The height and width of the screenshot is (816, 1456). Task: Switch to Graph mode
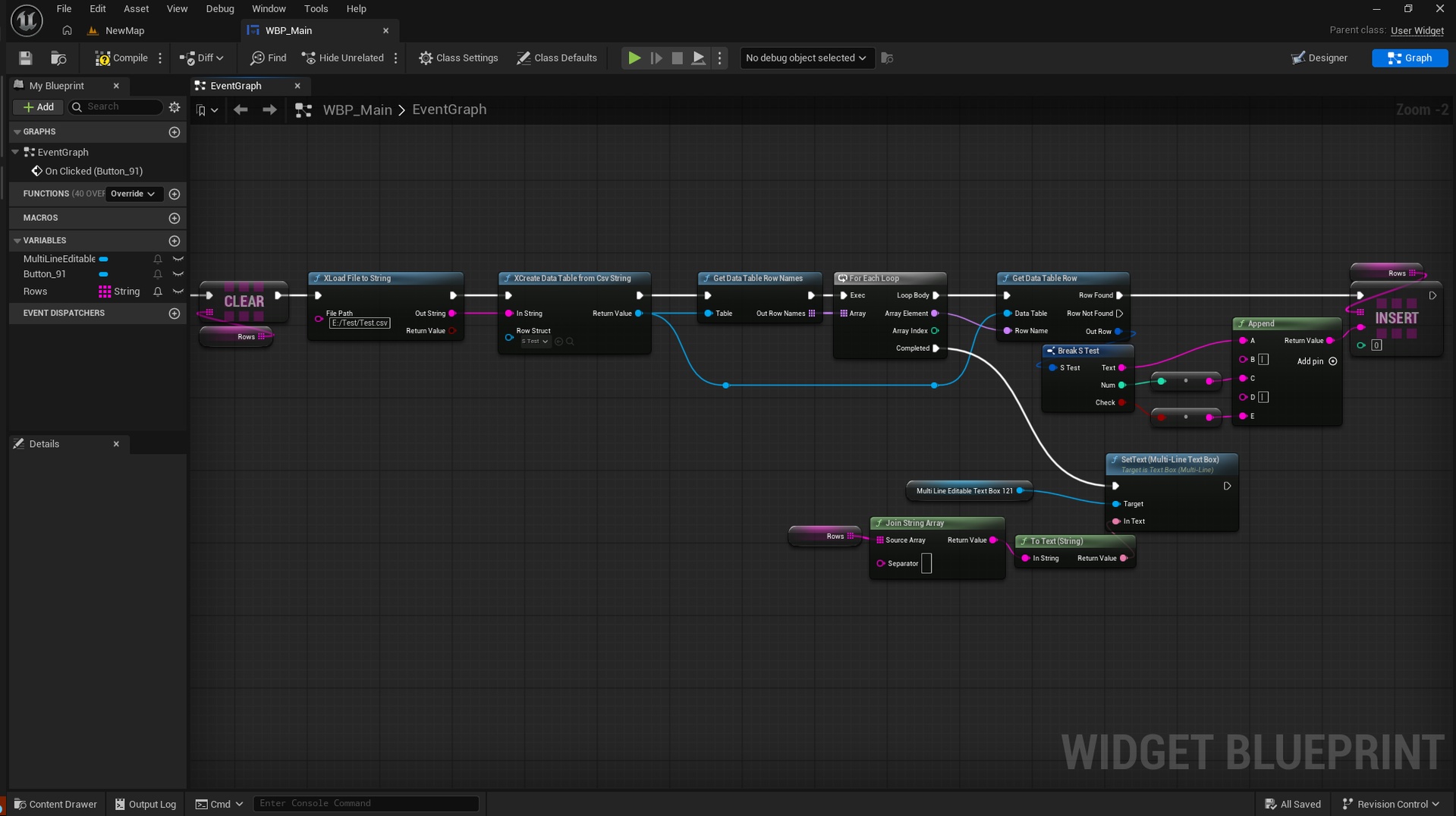(1410, 58)
